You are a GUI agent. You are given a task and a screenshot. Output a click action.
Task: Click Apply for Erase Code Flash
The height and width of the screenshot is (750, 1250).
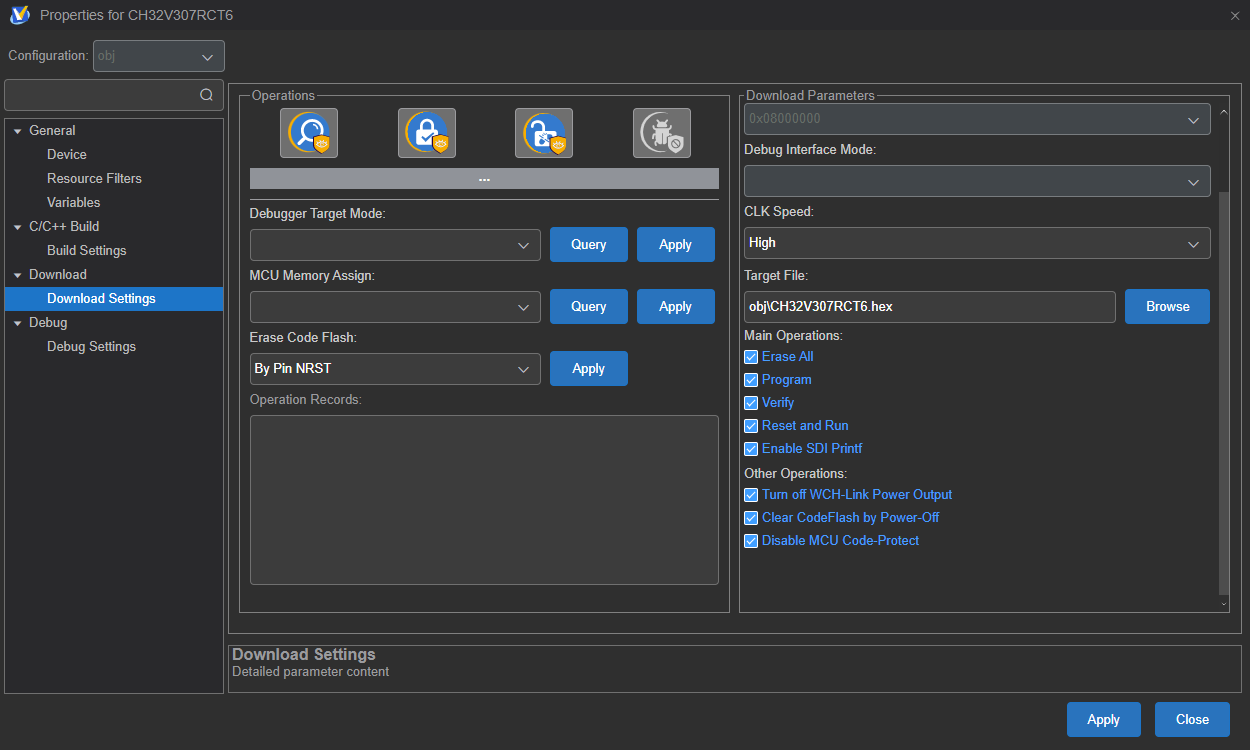589,369
